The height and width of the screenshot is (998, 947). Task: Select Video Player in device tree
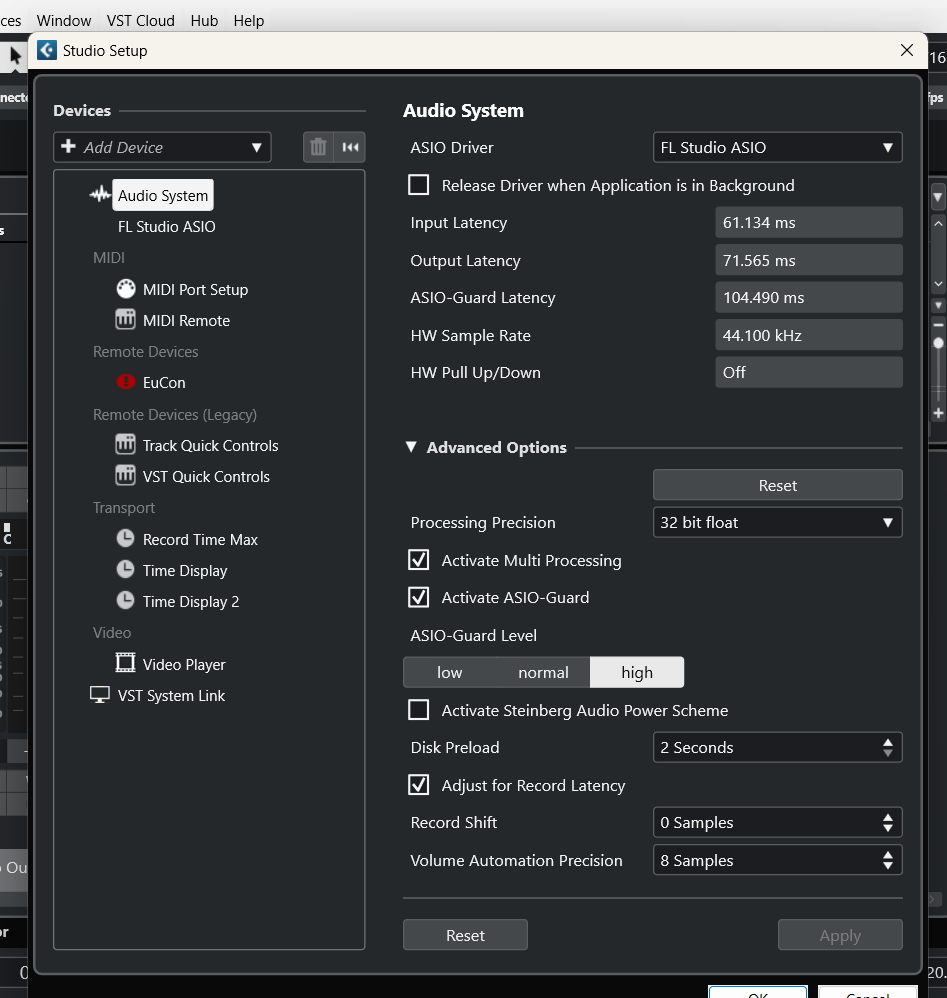click(x=184, y=664)
